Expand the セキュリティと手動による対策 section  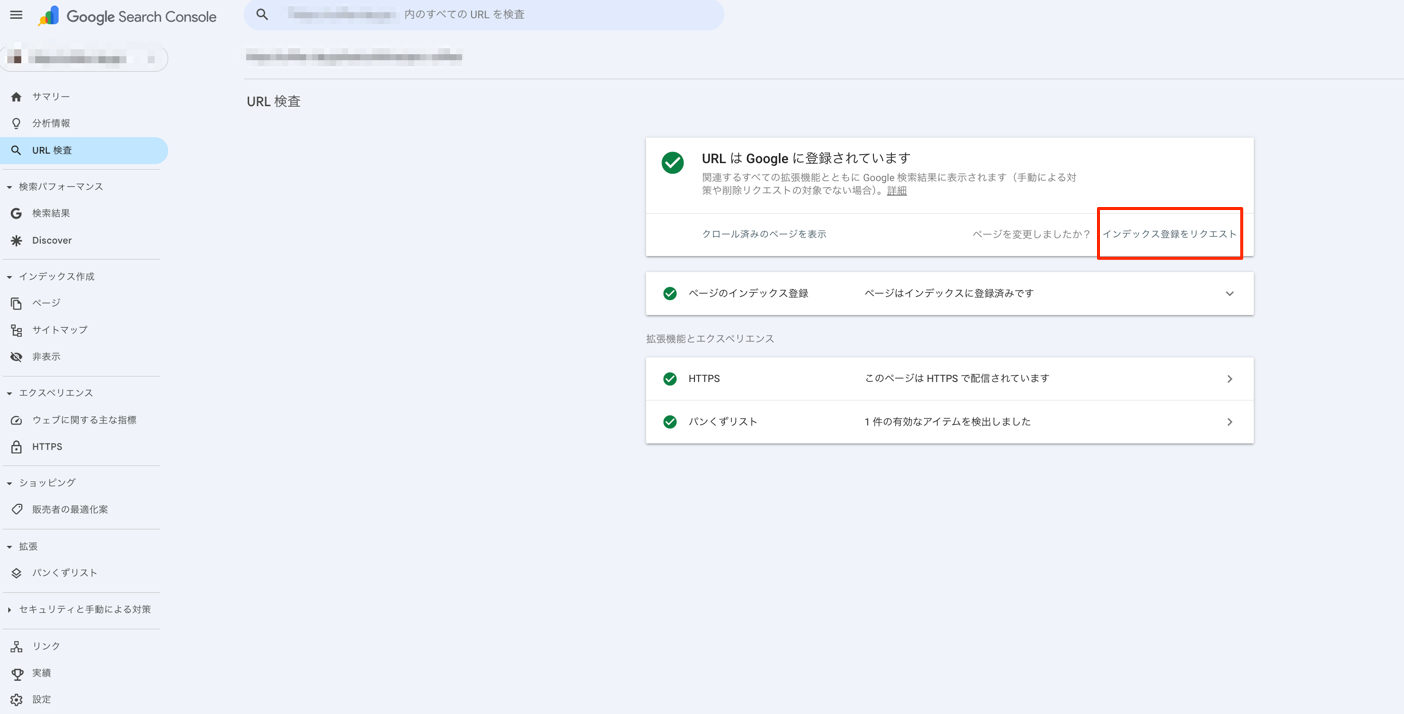[x=10, y=610]
